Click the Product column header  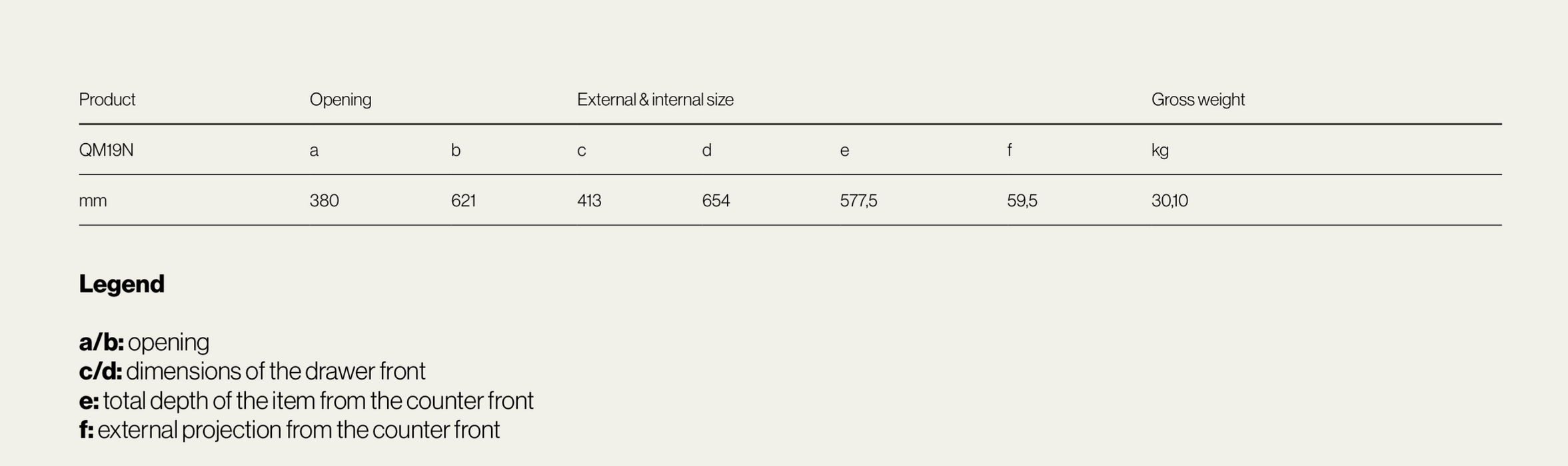click(x=107, y=100)
